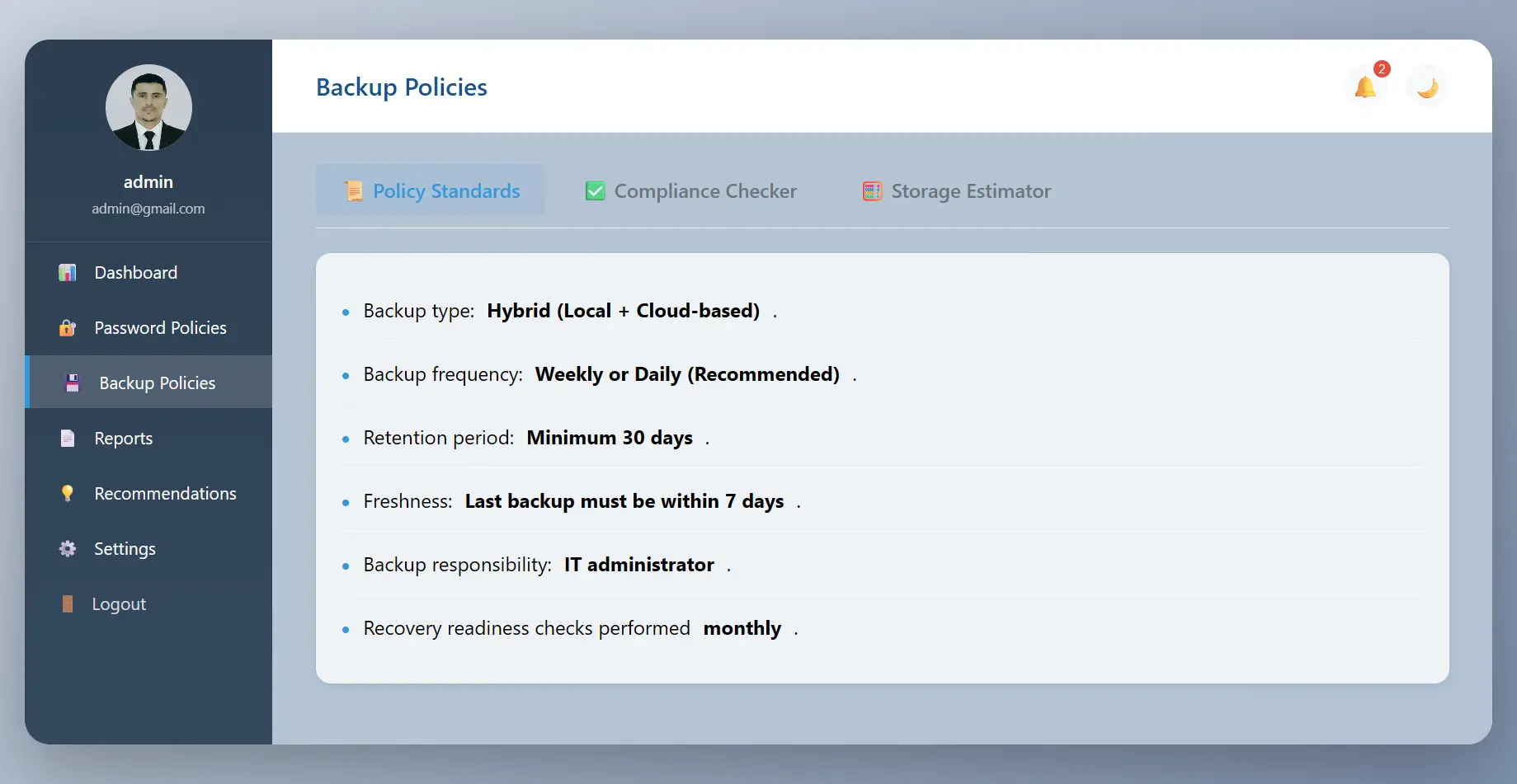Switch to the Compliance Checker tab
The image size is (1517, 784).
point(691,191)
